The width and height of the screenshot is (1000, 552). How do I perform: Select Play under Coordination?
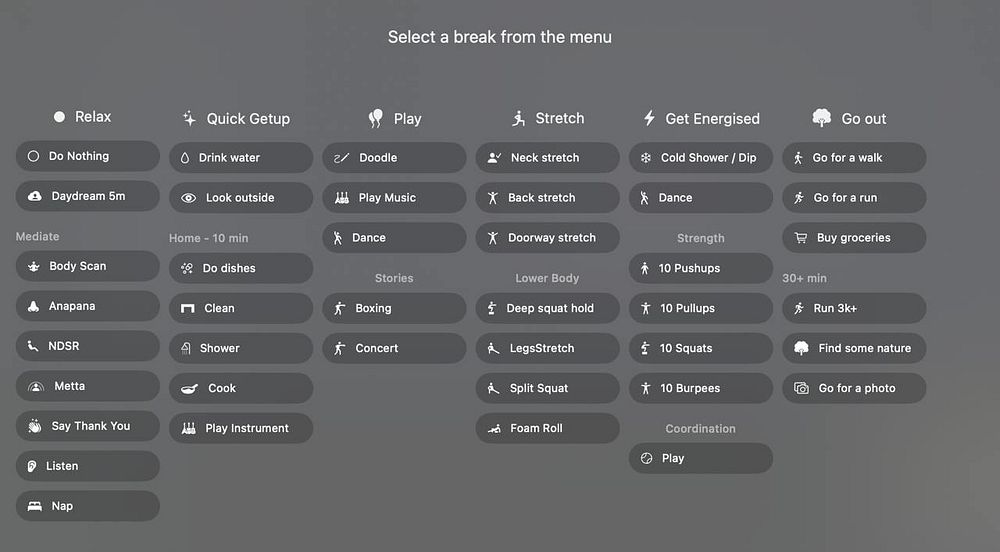700,458
